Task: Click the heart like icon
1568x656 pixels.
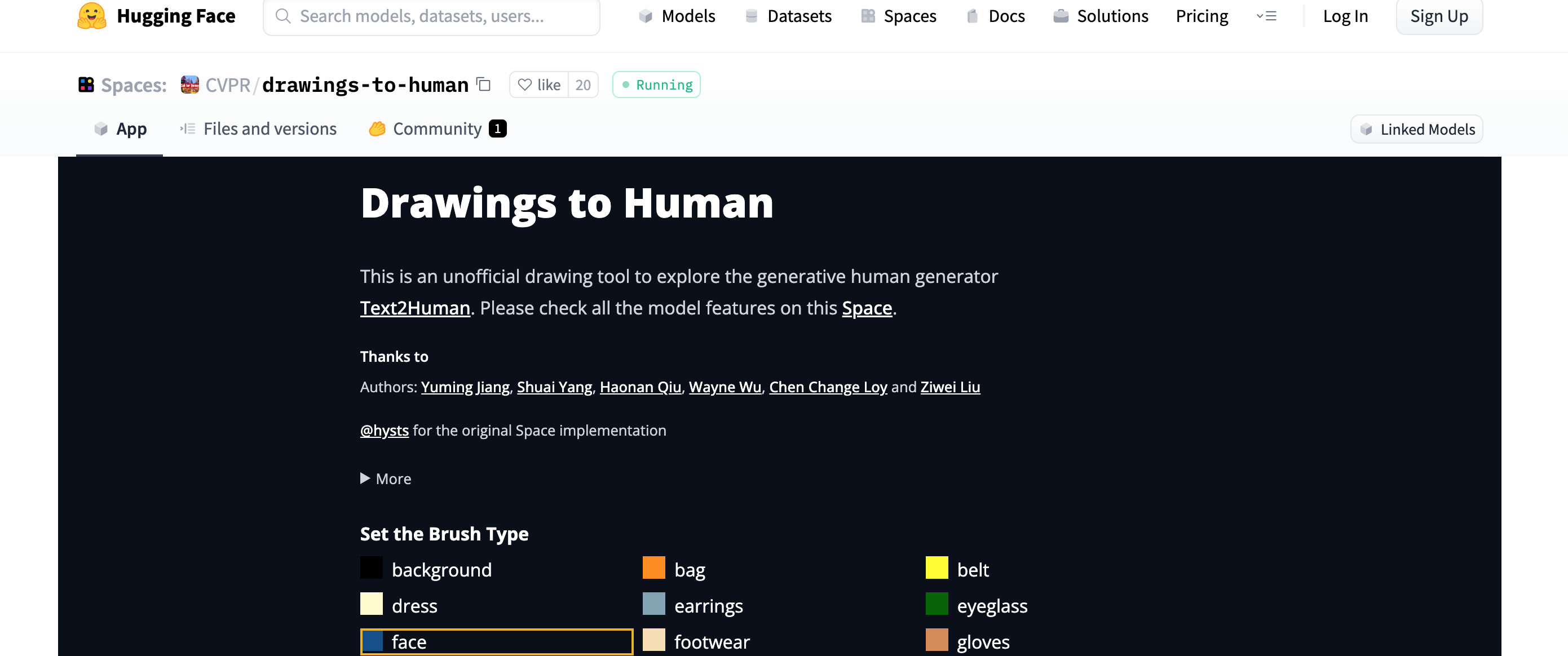Action: (525, 85)
